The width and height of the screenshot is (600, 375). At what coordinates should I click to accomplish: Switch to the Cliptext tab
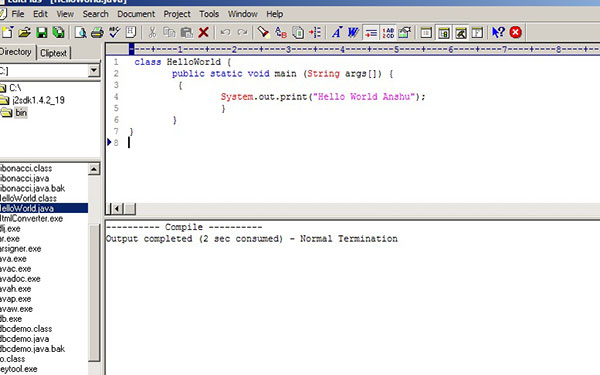click(54, 53)
